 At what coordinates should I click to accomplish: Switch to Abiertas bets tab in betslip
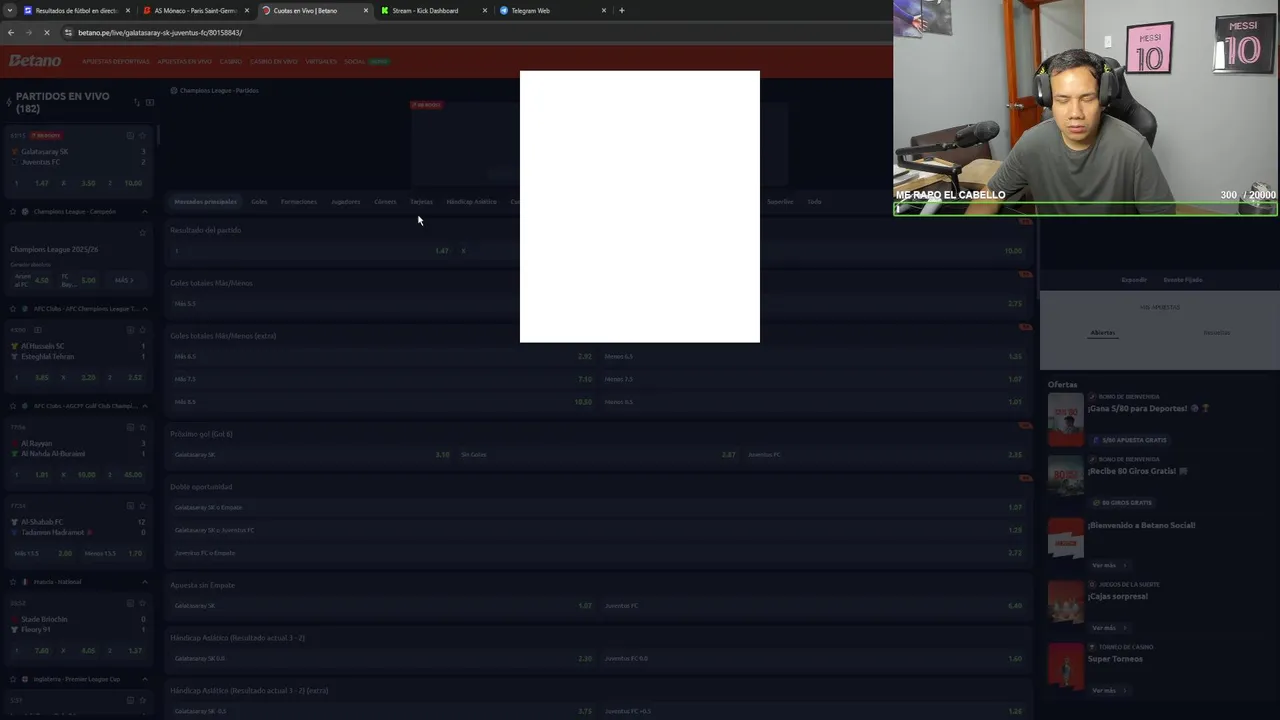tap(1102, 333)
